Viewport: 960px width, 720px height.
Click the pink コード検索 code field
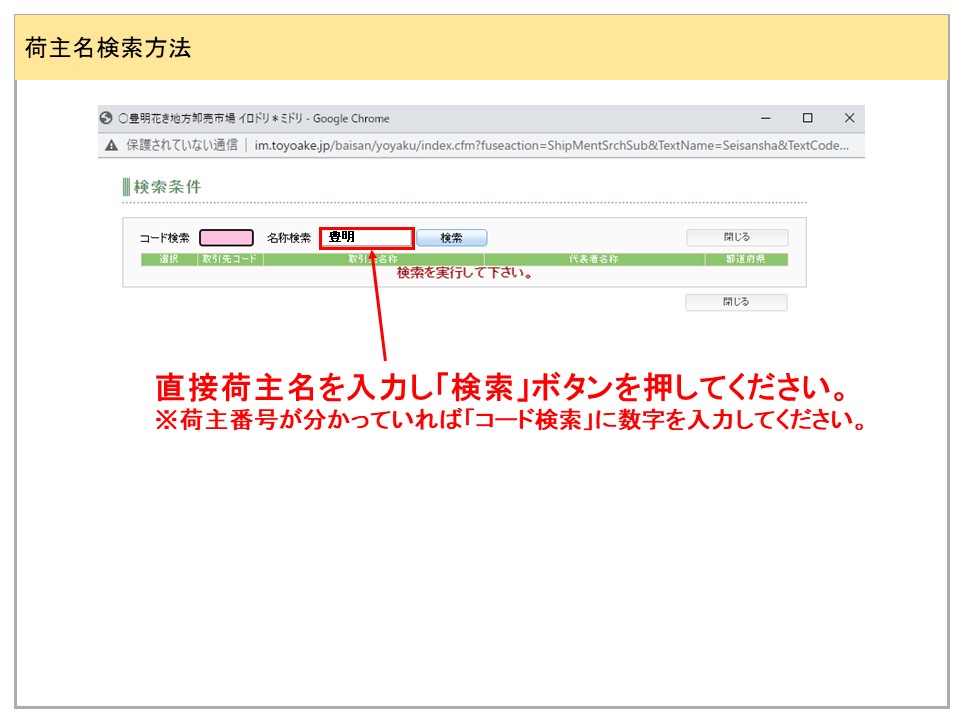click(x=226, y=238)
